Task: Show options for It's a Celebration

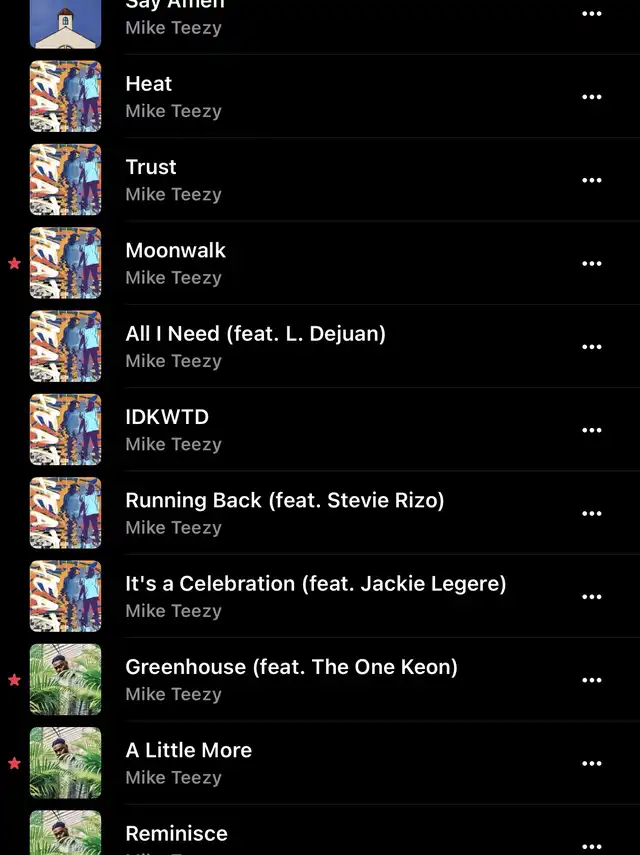Action: [x=591, y=597]
